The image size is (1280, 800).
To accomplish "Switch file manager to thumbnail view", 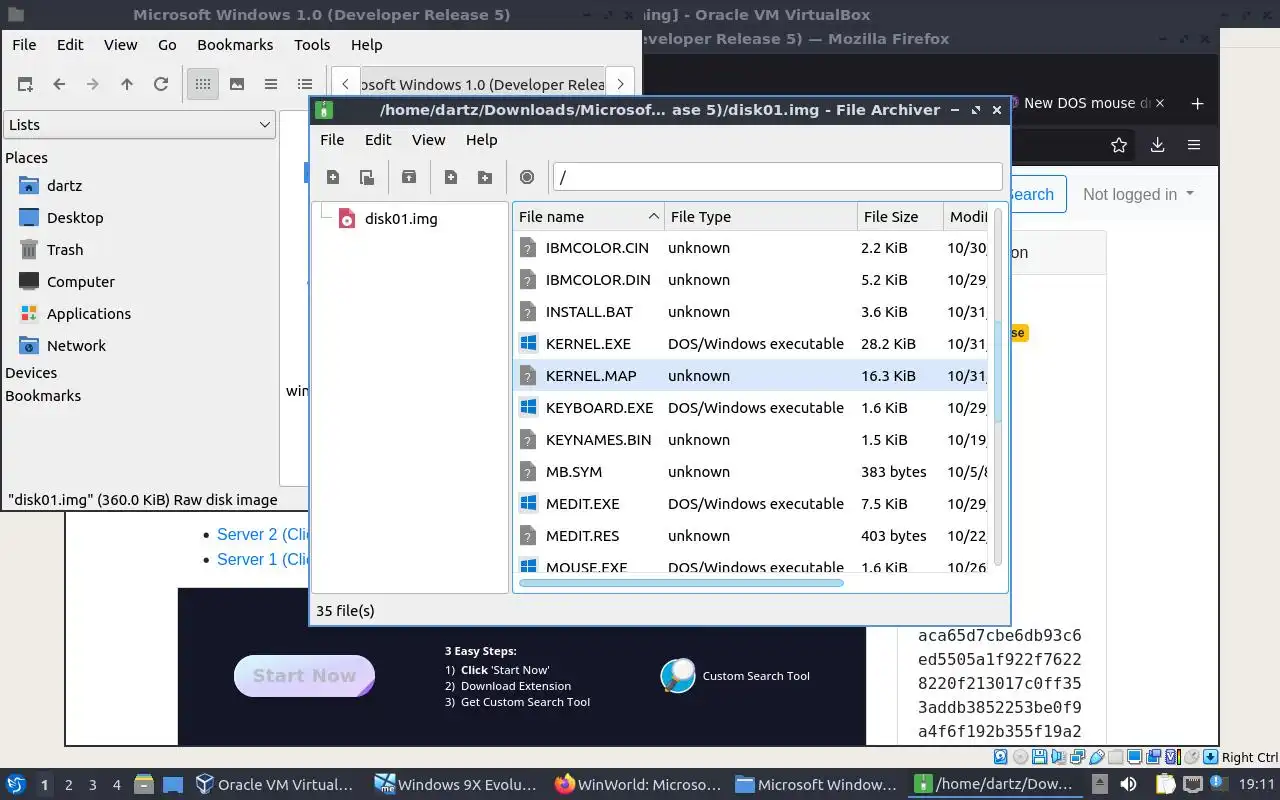I will tap(237, 84).
